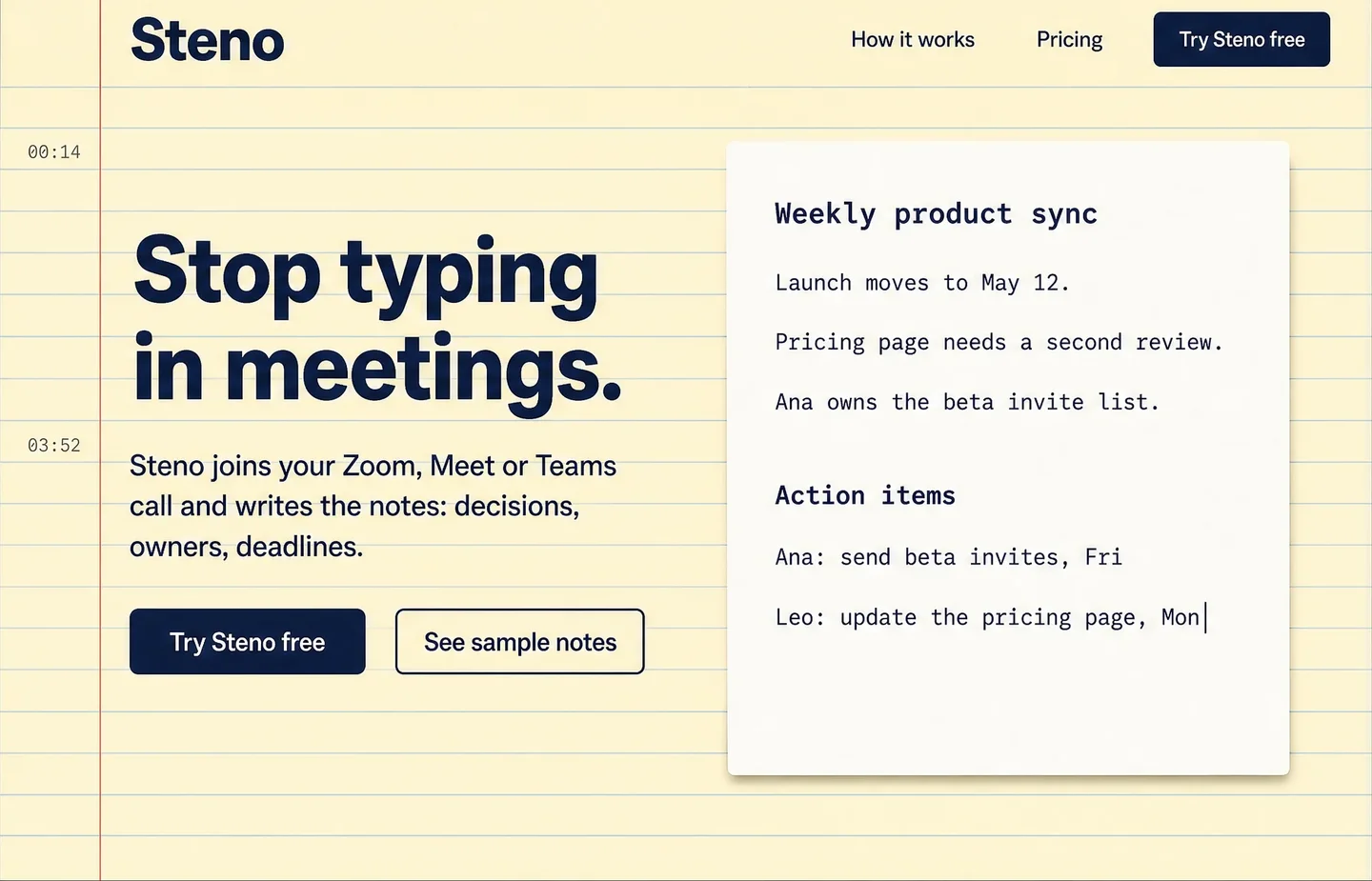The width and height of the screenshot is (1372, 881).
Task: Select the 00:14 timestamp in the margin
Action: (54, 152)
